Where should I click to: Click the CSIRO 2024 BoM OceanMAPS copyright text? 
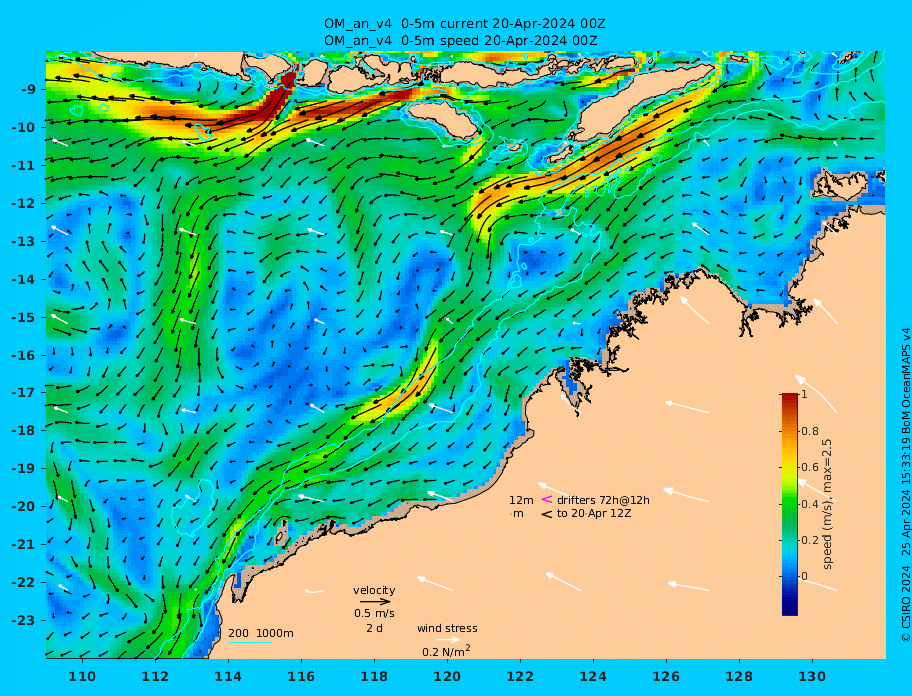[905, 486]
